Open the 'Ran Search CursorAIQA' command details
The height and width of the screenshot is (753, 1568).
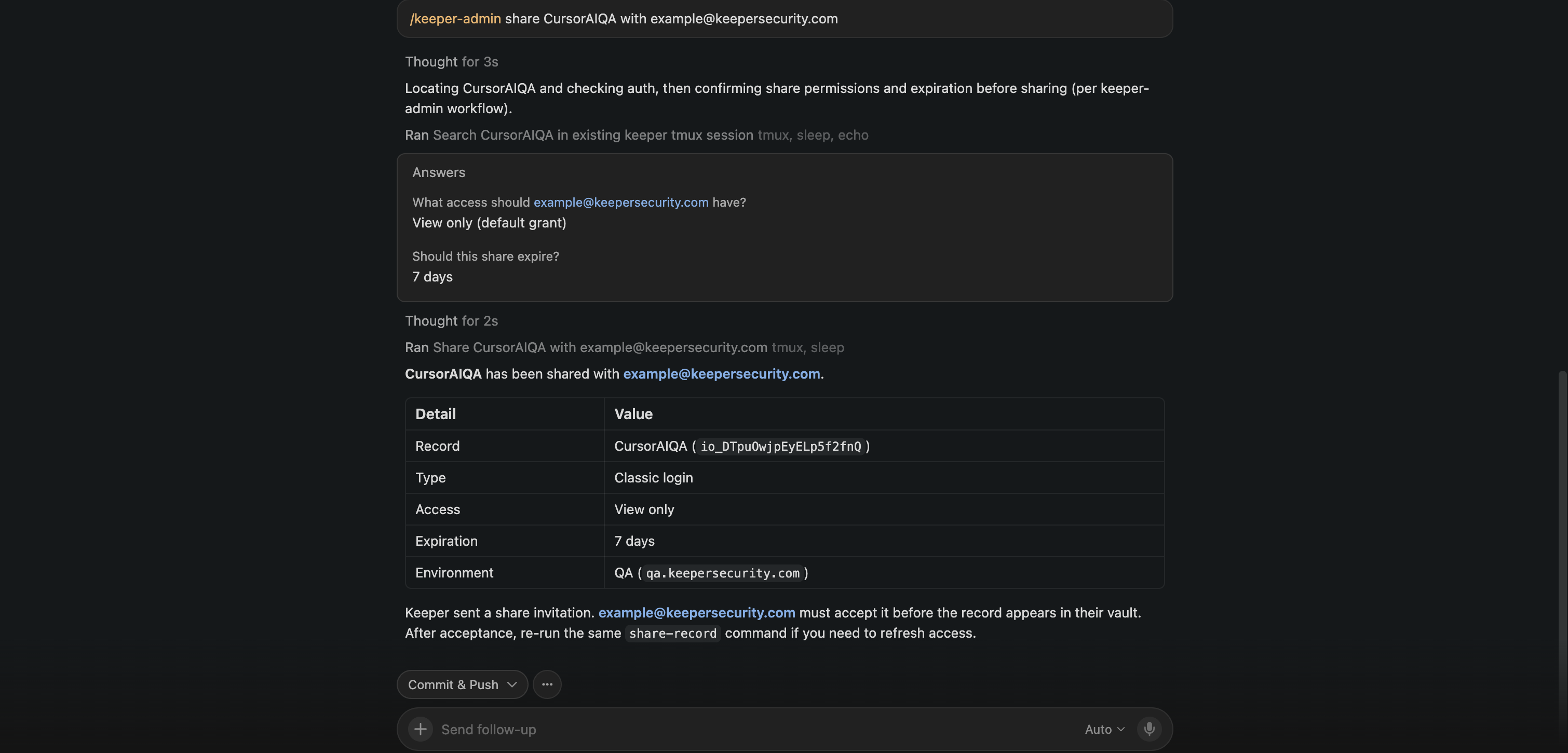coord(636,135)
